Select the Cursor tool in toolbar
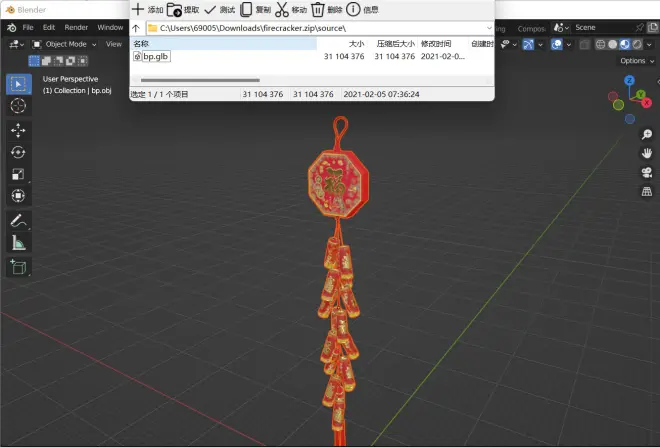Viewport: 660px width, 447px height. pyautogui.click(x=18, y=106)
